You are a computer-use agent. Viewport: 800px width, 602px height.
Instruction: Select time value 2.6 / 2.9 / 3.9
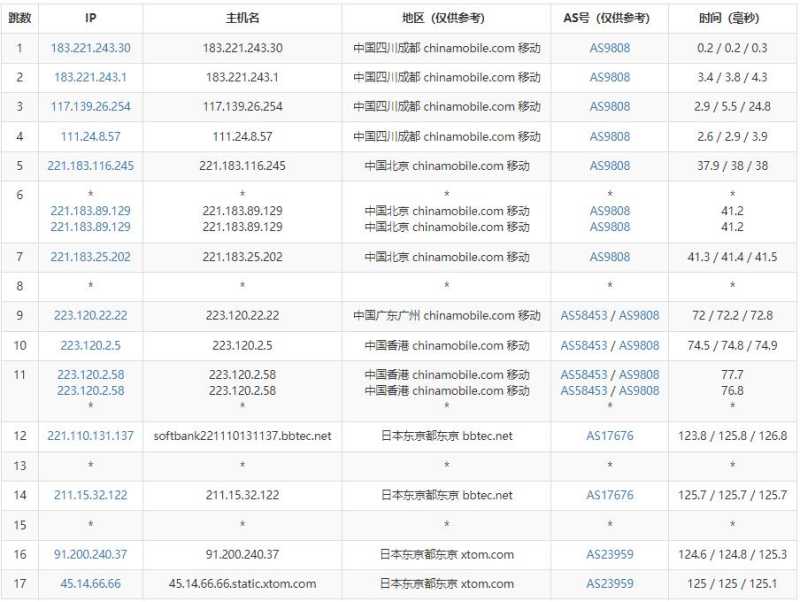pyautogui.click(x=732, y=136)
